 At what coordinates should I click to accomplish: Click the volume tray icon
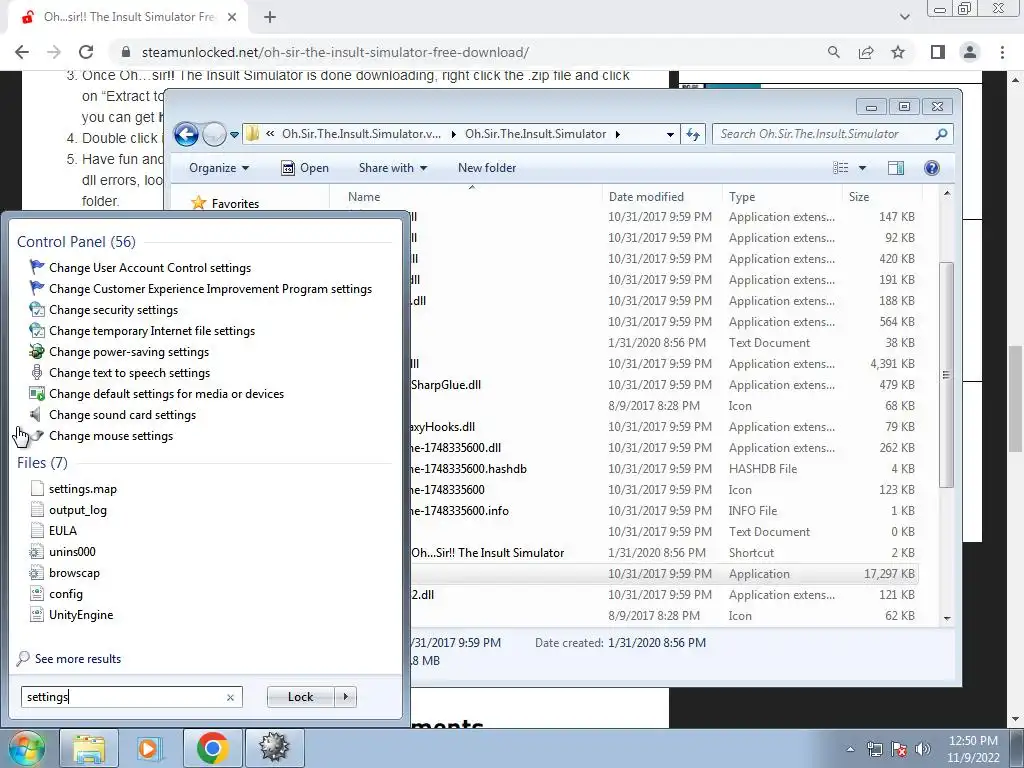[x=923, y=749]
